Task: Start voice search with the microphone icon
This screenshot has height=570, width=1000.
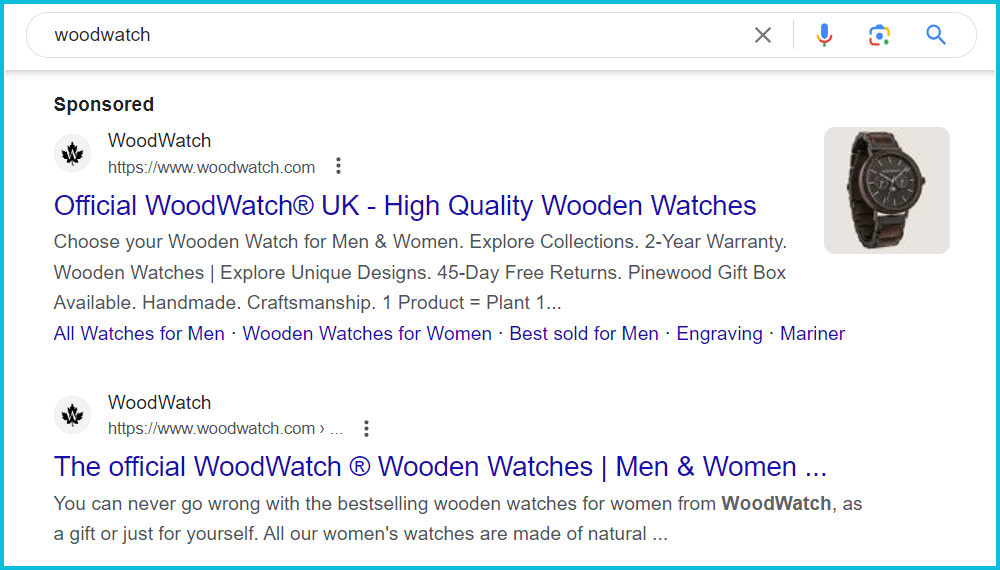Action: pyautogui.click(x=824, y=35)
